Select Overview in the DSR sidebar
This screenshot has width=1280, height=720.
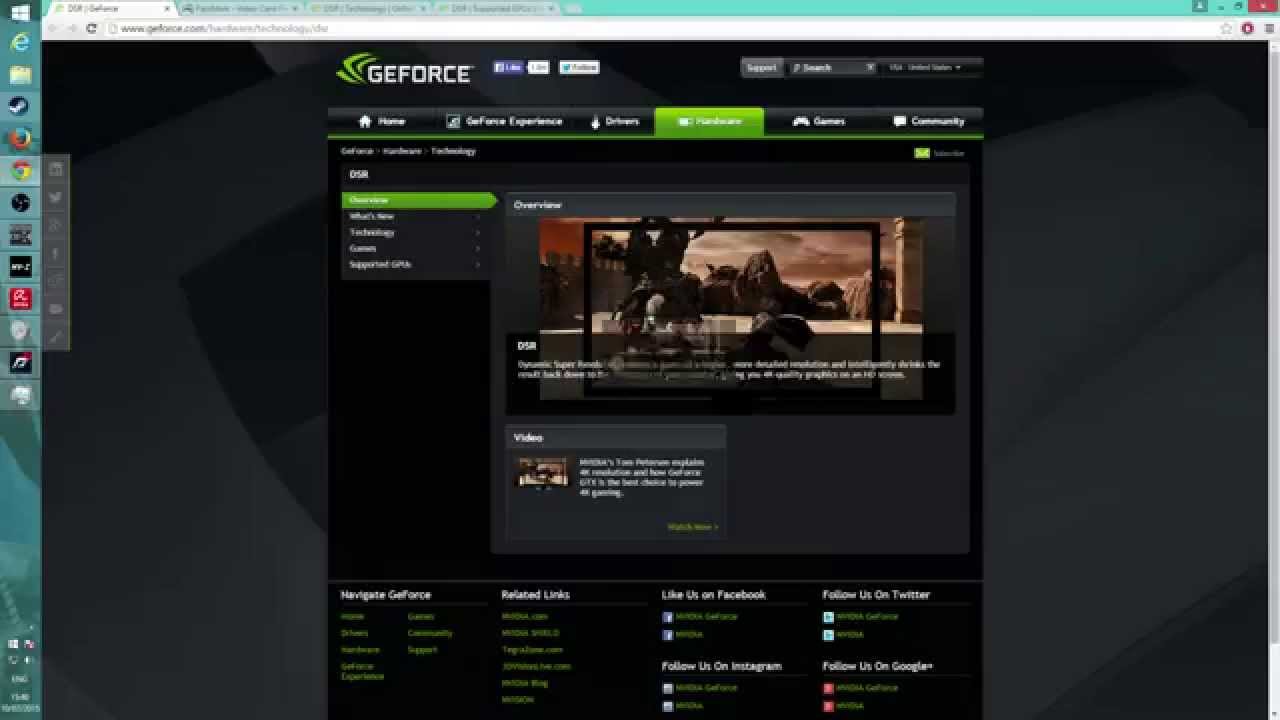tap(419, 200)
